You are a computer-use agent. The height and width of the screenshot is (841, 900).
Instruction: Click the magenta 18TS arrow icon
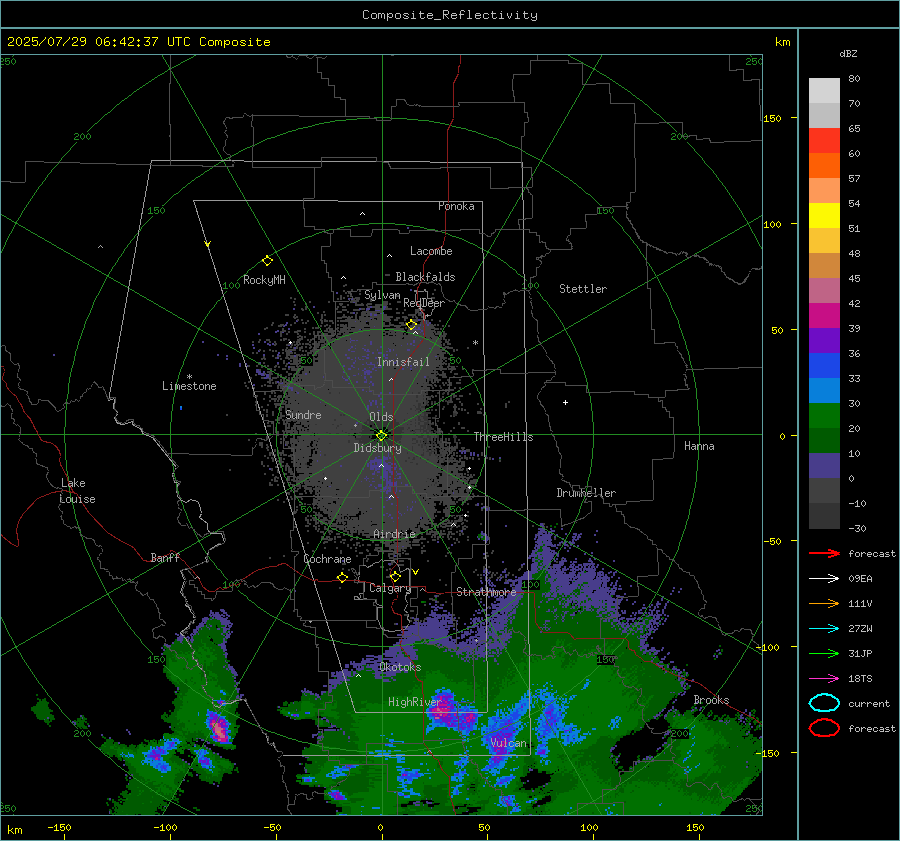[824, 679]
